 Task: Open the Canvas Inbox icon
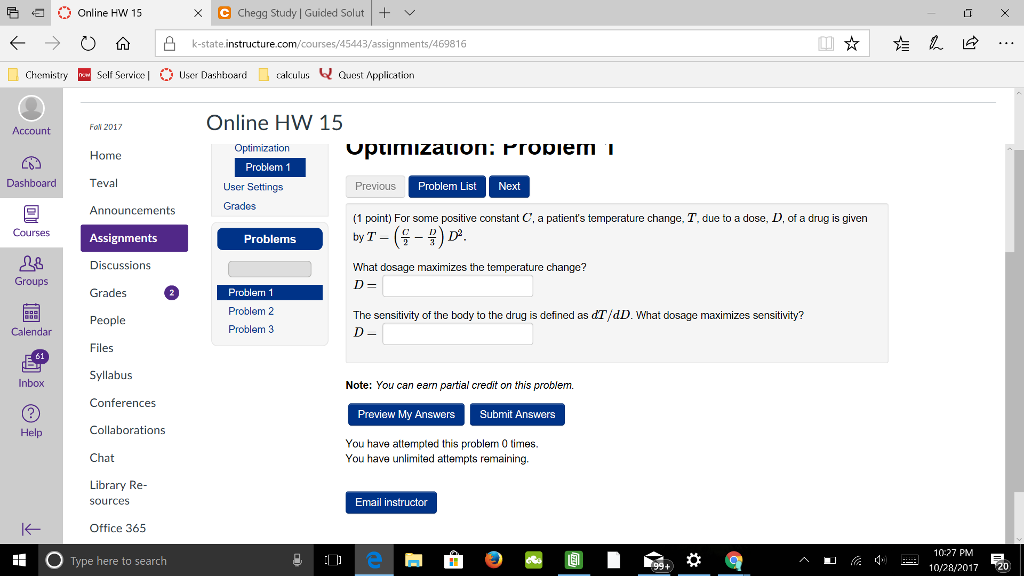31,362
